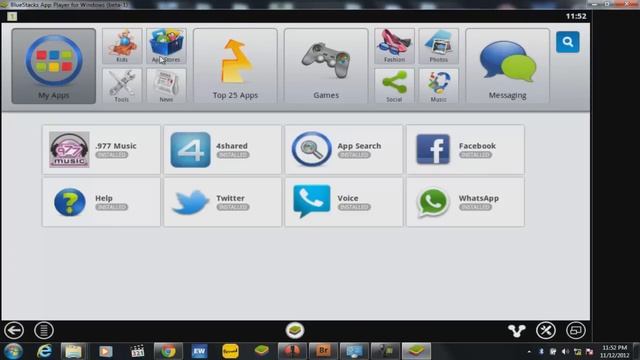Open Internet Explorer from the taskbar
The width and height of the screenshot is (640, 360).
pyautogui.click(x=44, y=351)
